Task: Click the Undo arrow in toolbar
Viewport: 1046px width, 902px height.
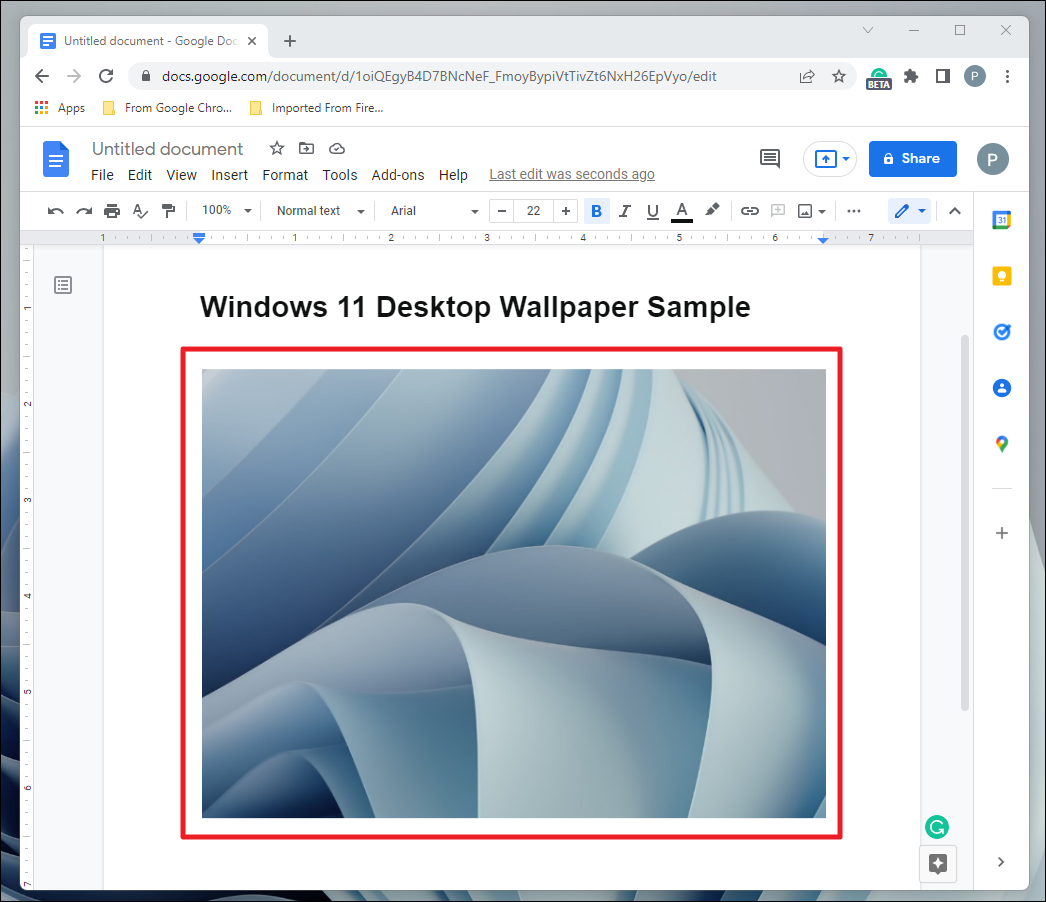Action: 56,211
